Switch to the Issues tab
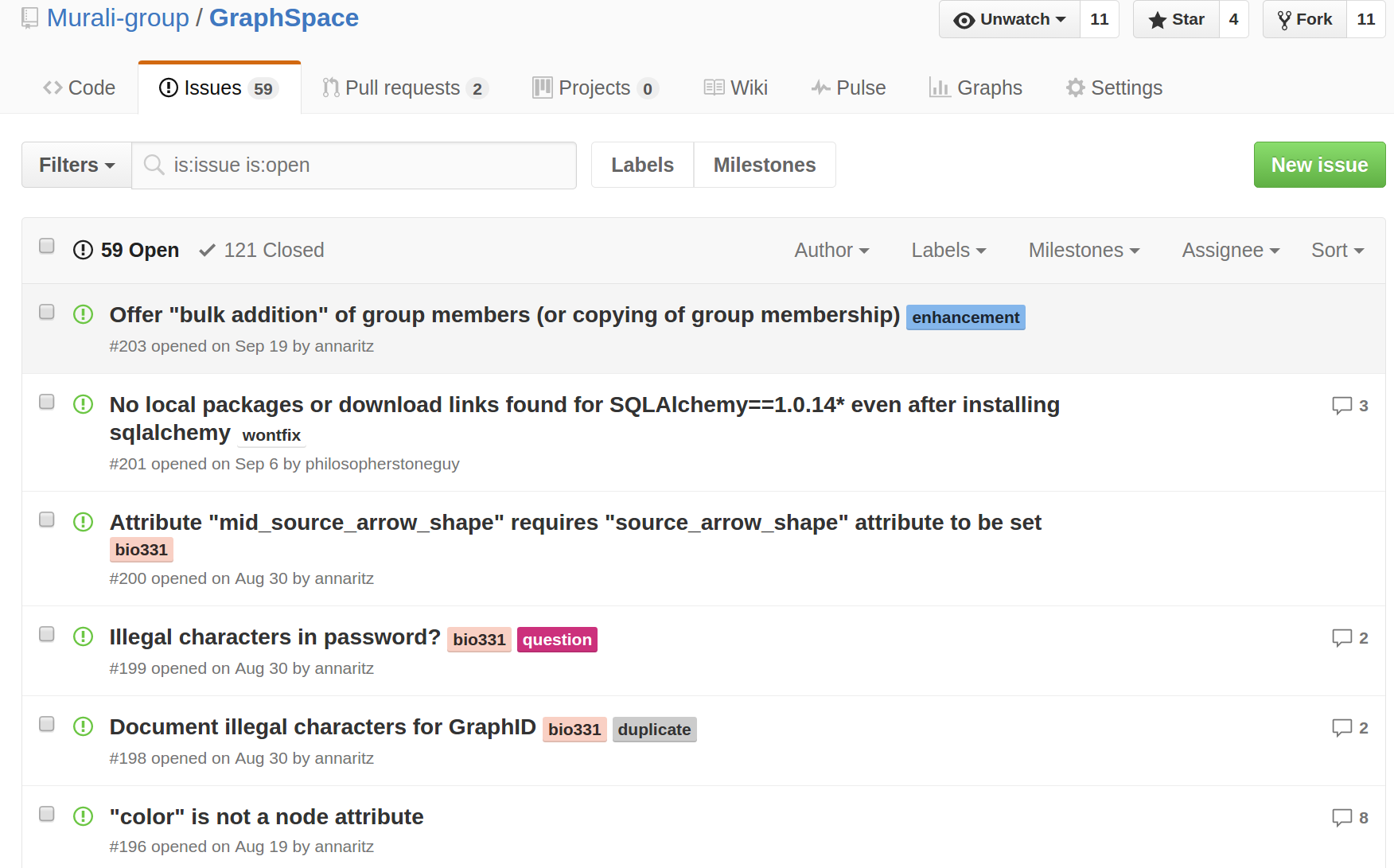 click(x=219, y=88)
